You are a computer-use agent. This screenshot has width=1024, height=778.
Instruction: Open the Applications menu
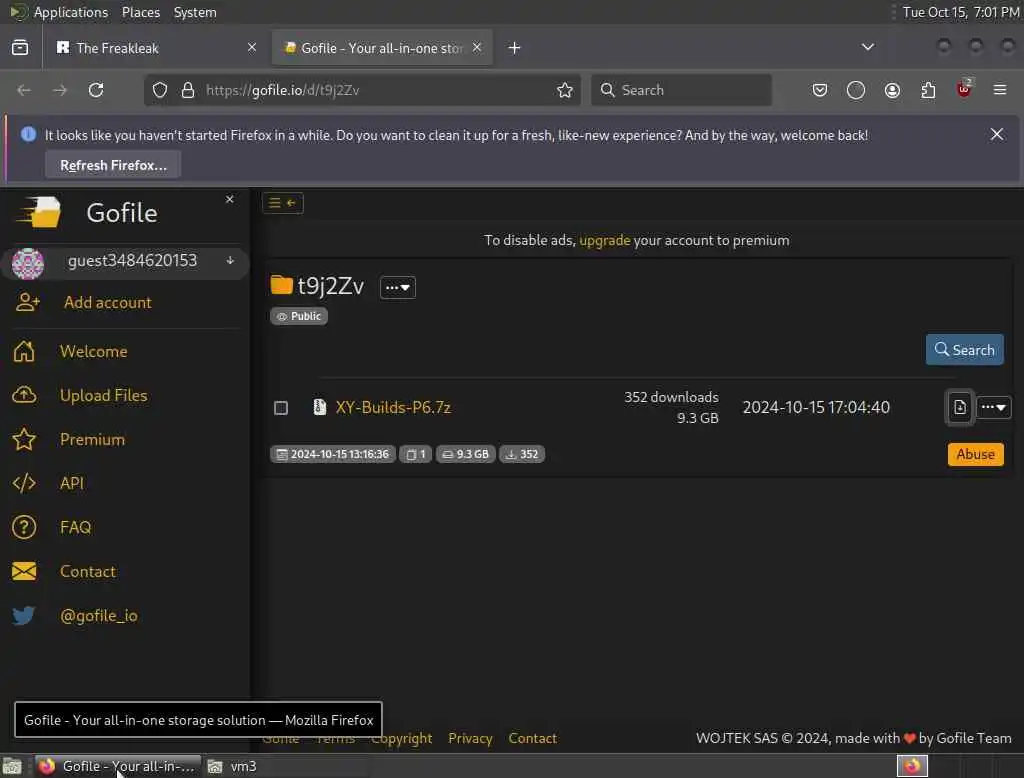71,12
